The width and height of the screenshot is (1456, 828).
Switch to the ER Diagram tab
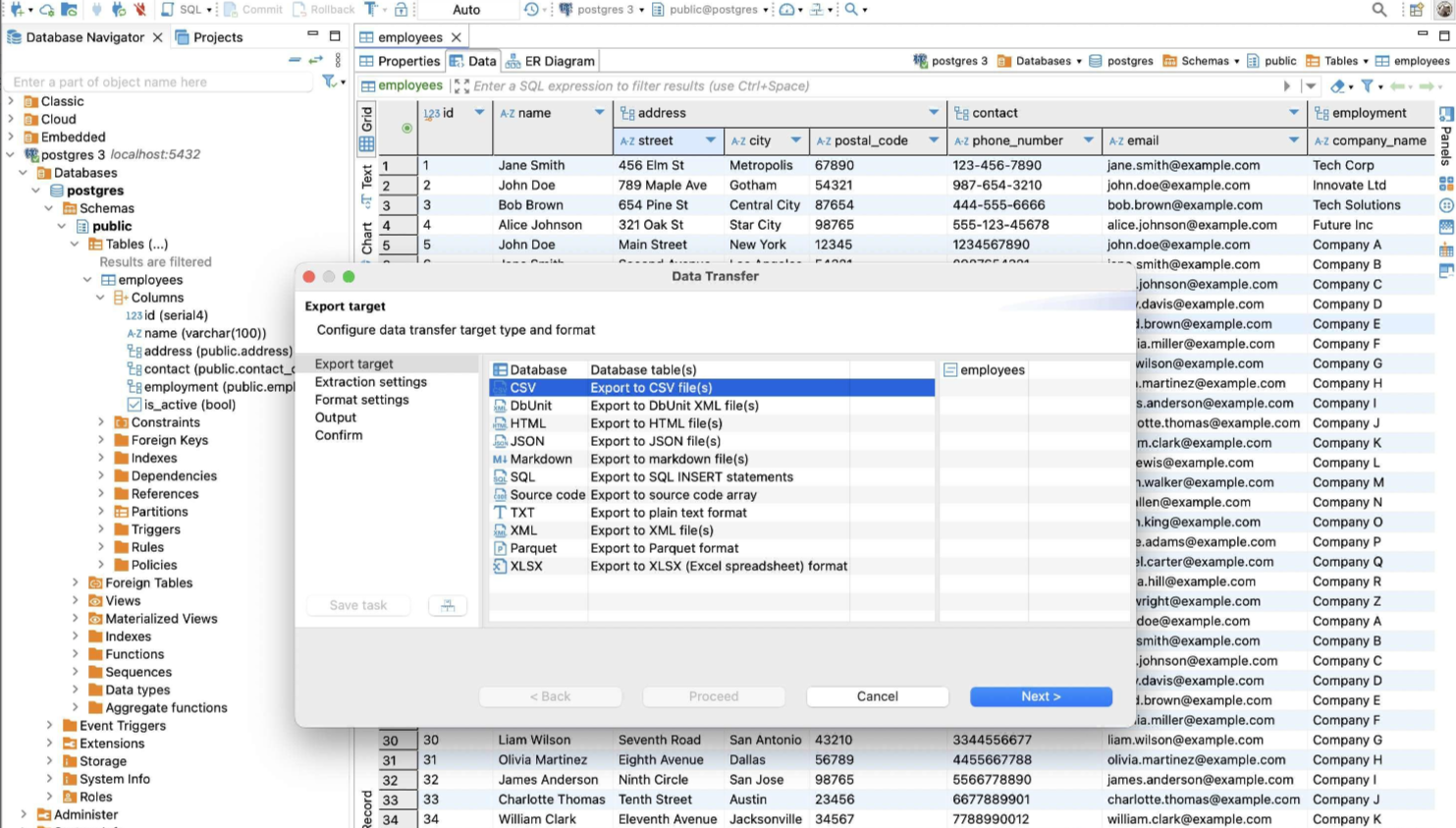[x=550, y=61]
